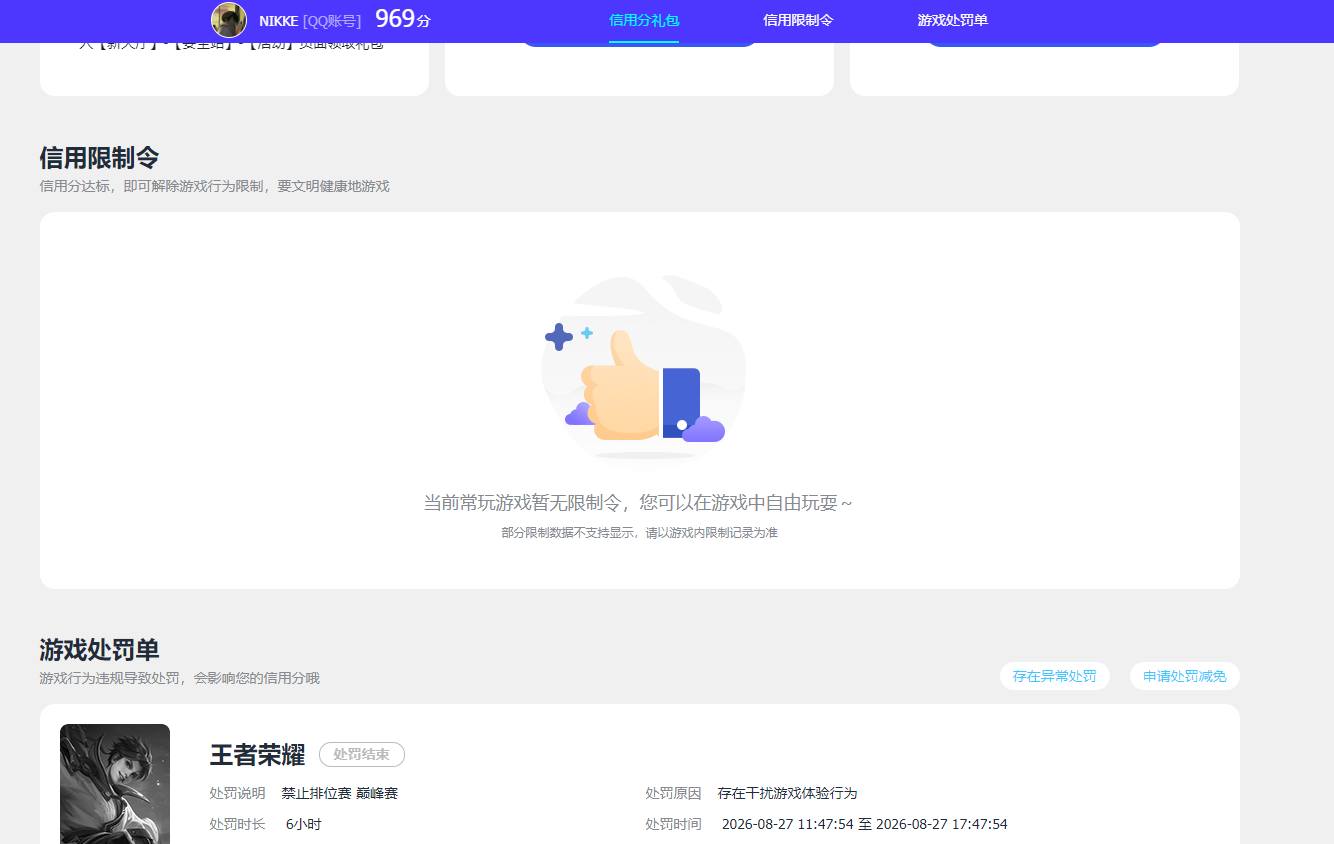Click text 存在干扰游戏体验行为

787,793
